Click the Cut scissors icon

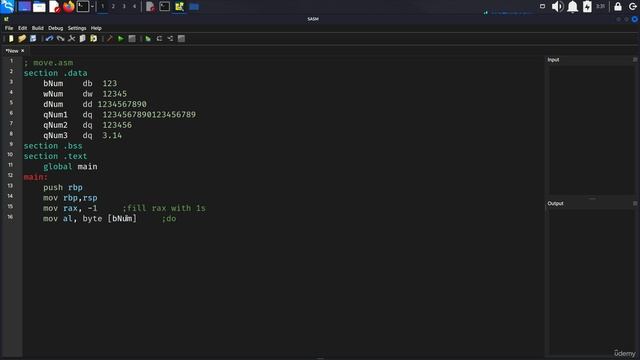[x=71, y=38]
